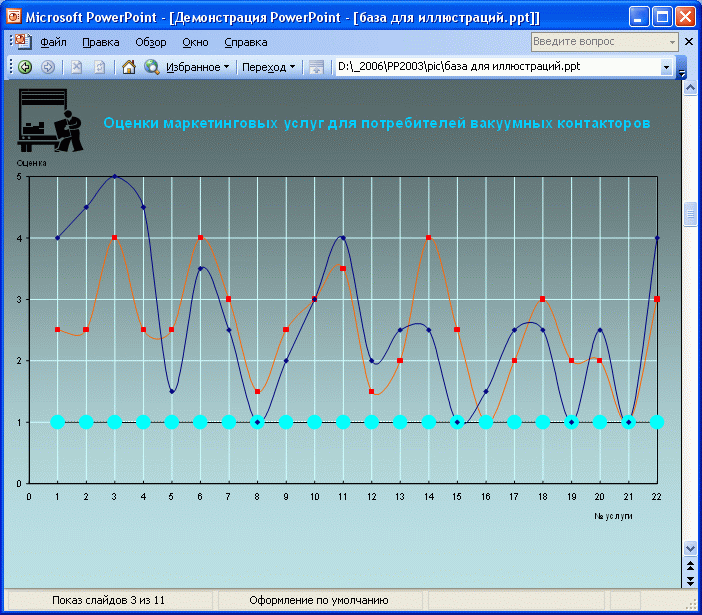Maximize the PowerPoint window
702x615 pixels.
click(x=662, y=17)
